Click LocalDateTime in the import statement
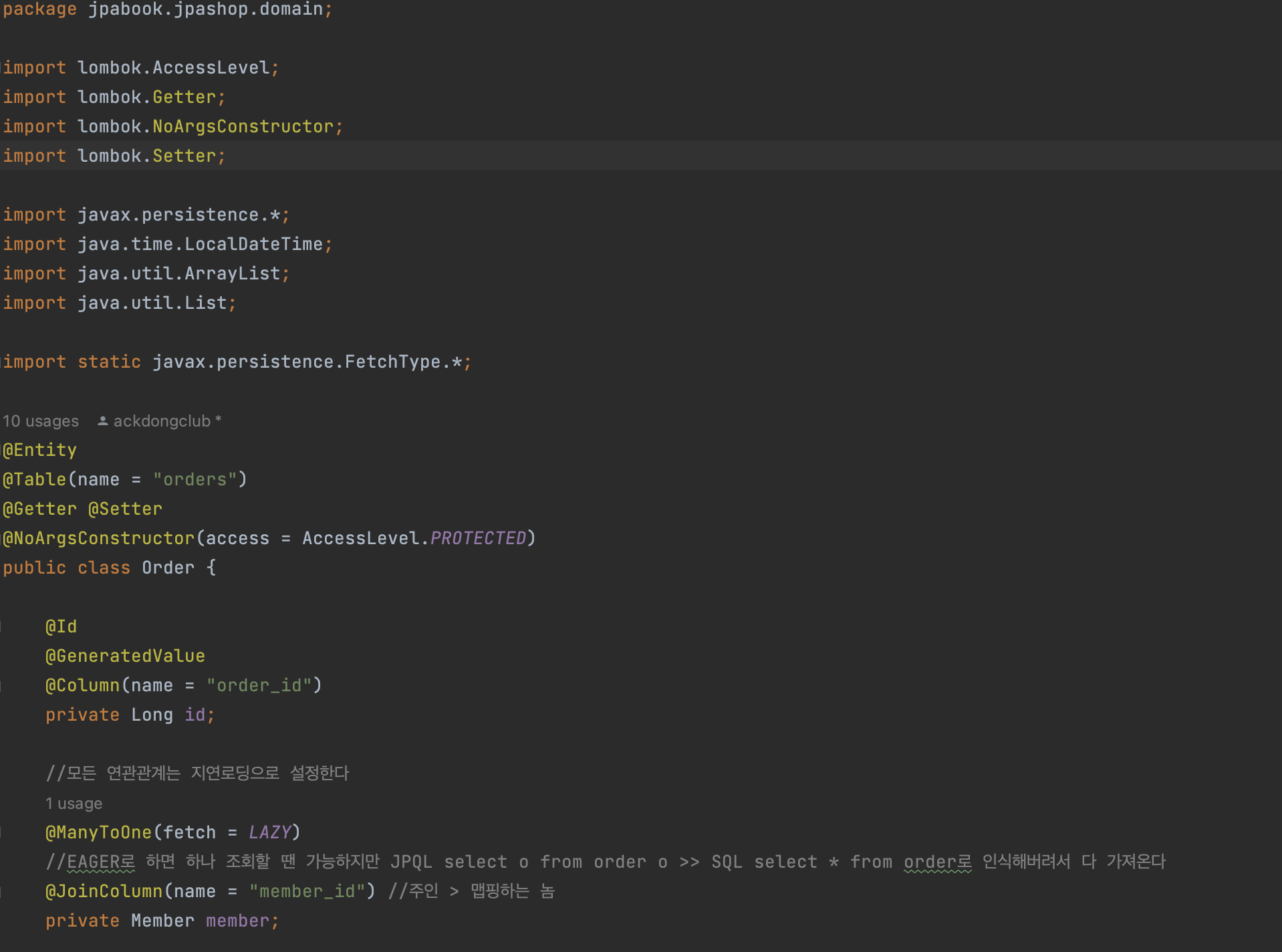Image resolution: width=1282 pixels, height=952 pixels. coord(254,245)
